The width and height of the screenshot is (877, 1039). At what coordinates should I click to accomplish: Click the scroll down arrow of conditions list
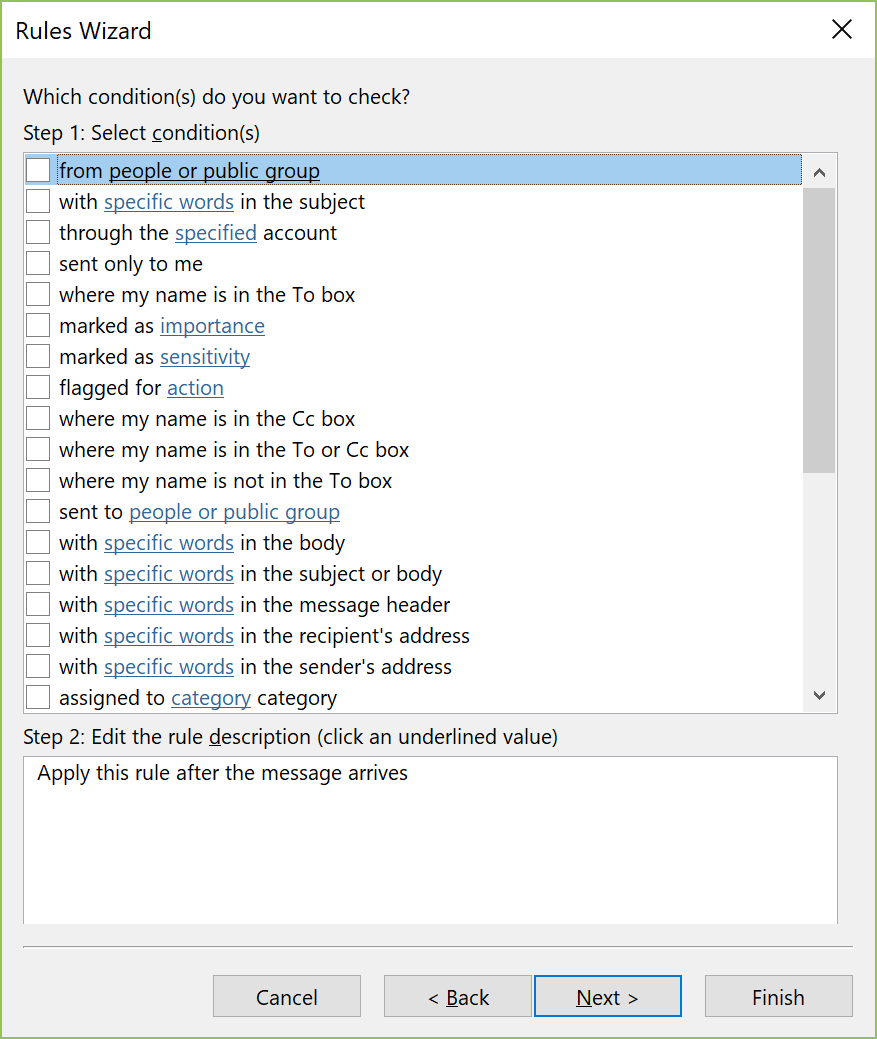click(x=819, y=695)
